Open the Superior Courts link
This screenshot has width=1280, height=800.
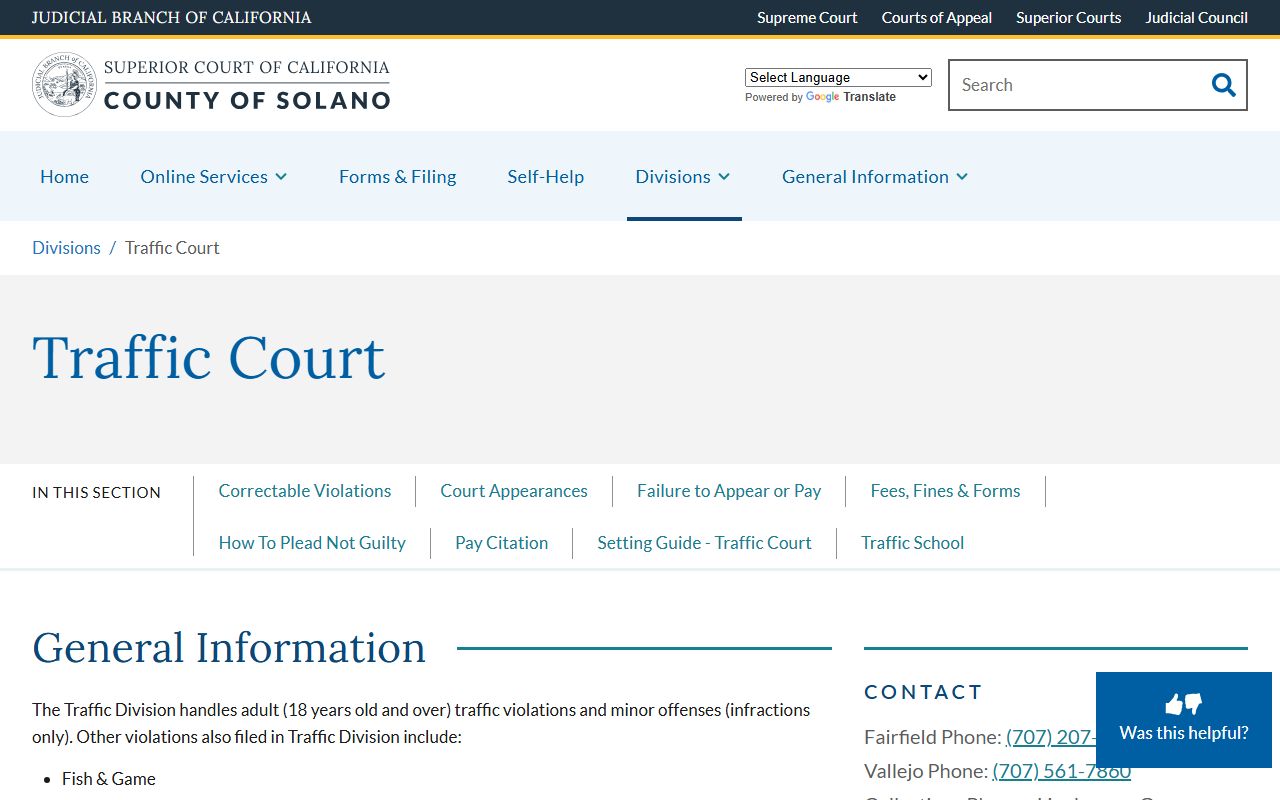click(1068, 17)
